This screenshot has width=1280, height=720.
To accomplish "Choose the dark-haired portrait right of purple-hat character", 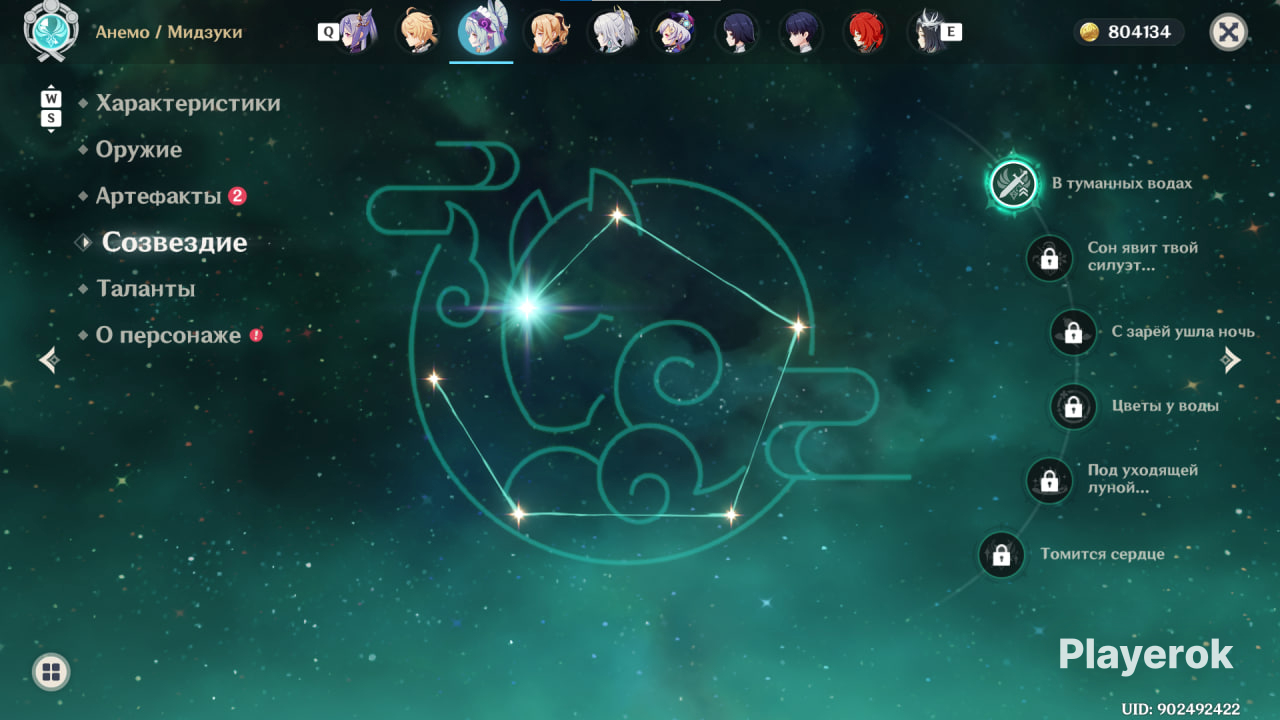I will pyautogui.click(x=736, y=32).
